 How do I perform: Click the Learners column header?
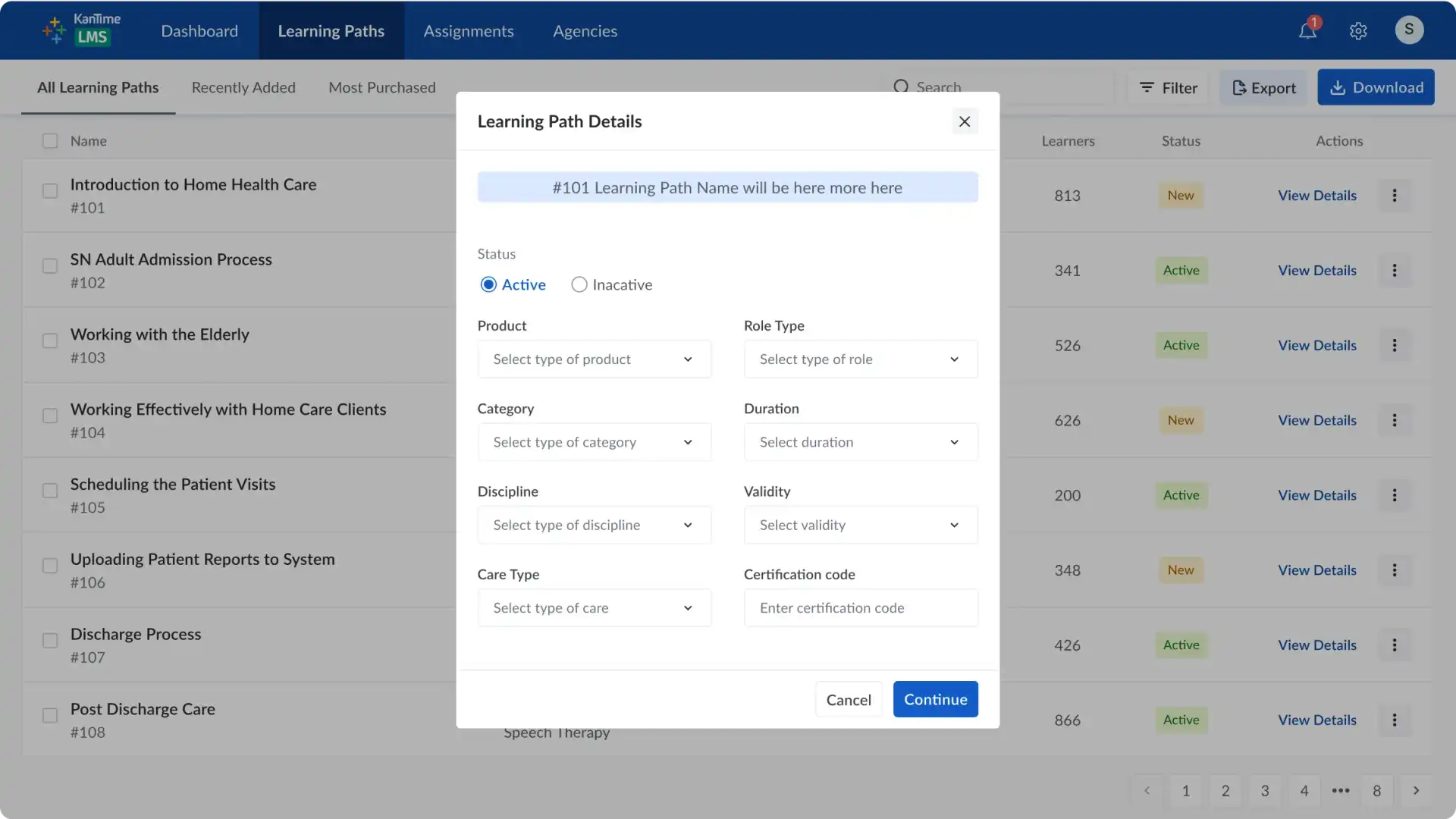(1068, 141)
